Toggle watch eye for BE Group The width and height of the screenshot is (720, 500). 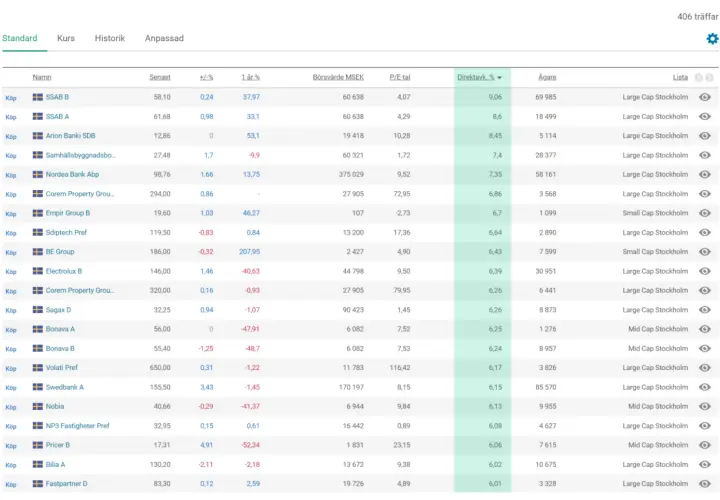(705, 252)
